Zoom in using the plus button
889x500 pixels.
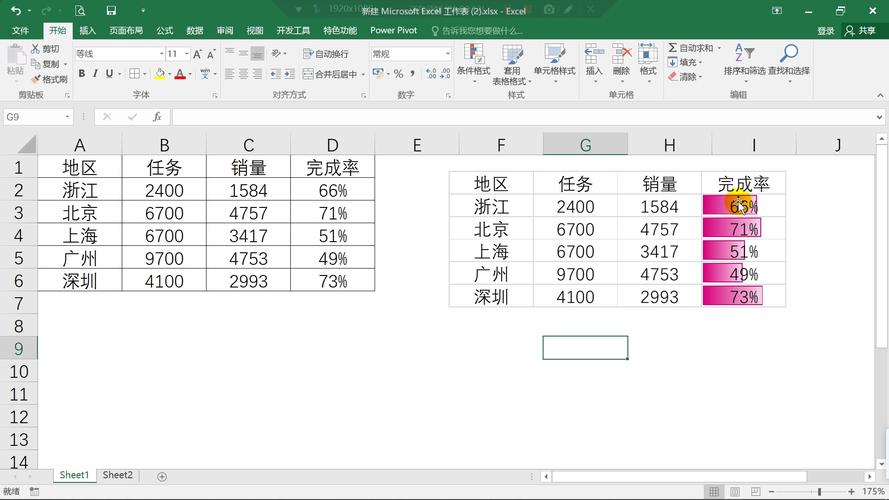pos(851,491)
